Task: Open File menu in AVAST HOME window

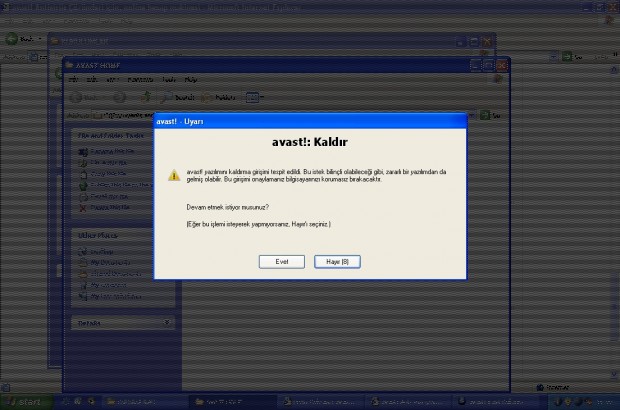Action: coord(73,79)
